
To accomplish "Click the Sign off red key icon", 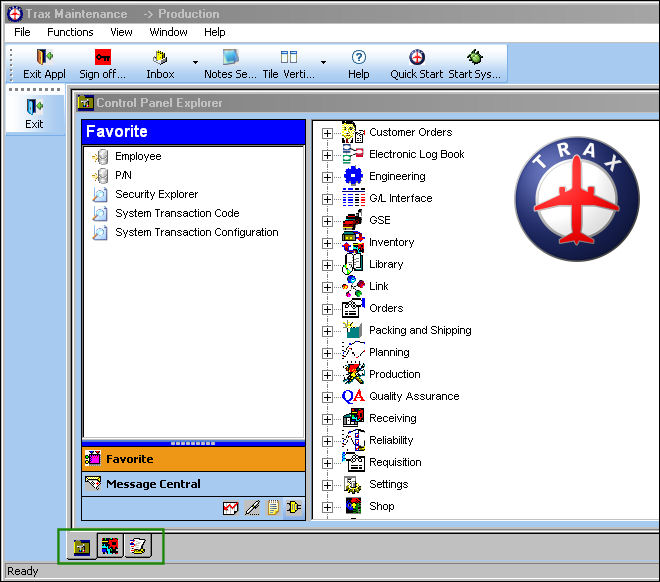I will [103, 57].
